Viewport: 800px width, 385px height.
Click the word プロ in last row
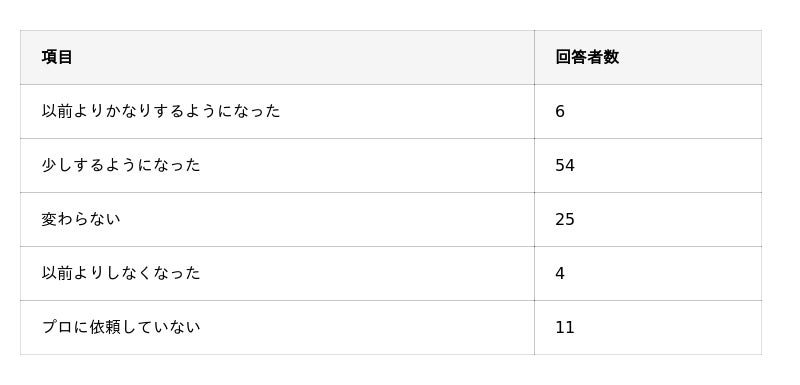tap(57, 327)
